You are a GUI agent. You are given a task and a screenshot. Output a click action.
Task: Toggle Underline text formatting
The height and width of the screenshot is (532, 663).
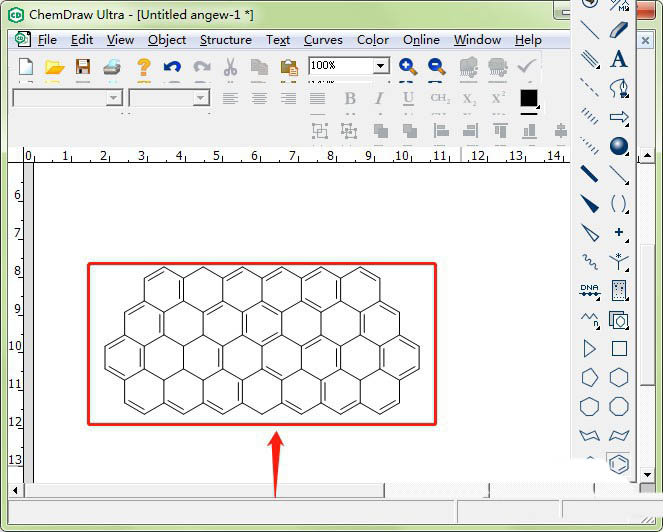(408, 98)
